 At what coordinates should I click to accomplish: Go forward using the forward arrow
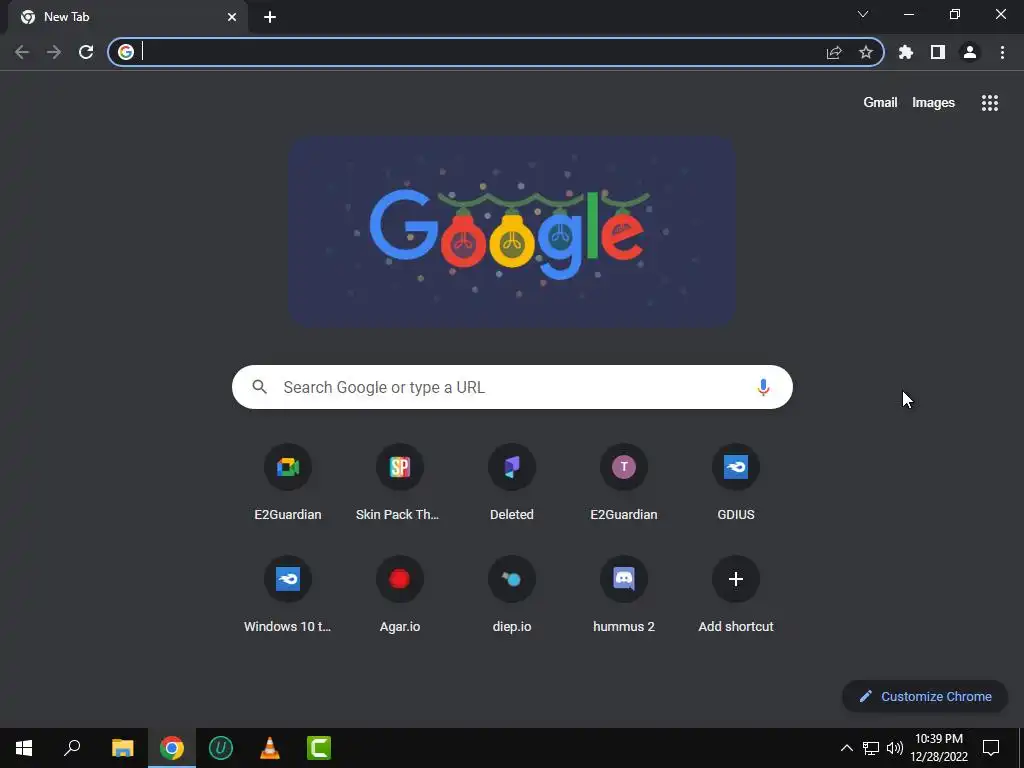[54, 52]
